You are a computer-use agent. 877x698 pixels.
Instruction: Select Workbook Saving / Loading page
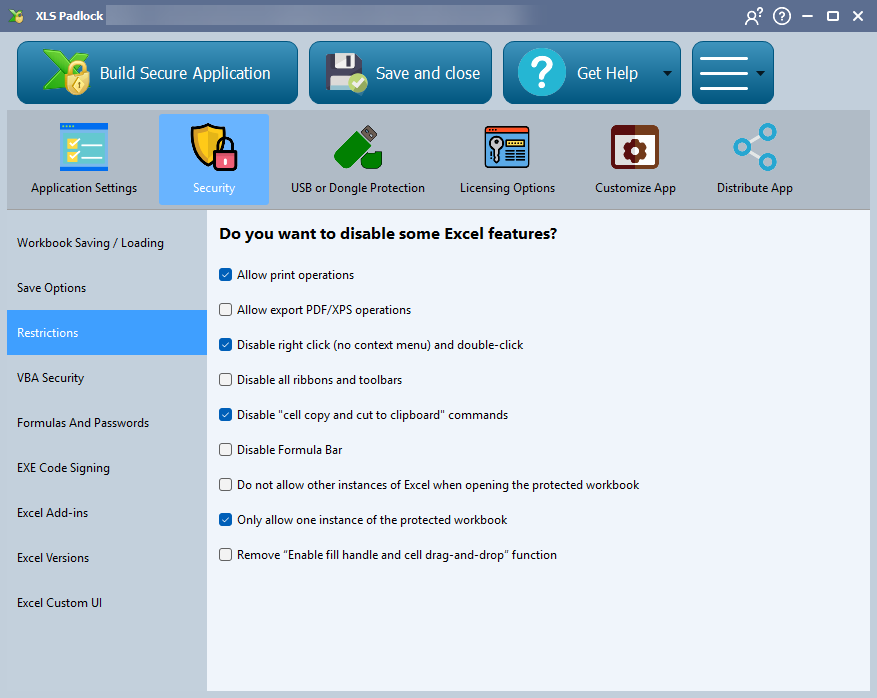[90, 243]
